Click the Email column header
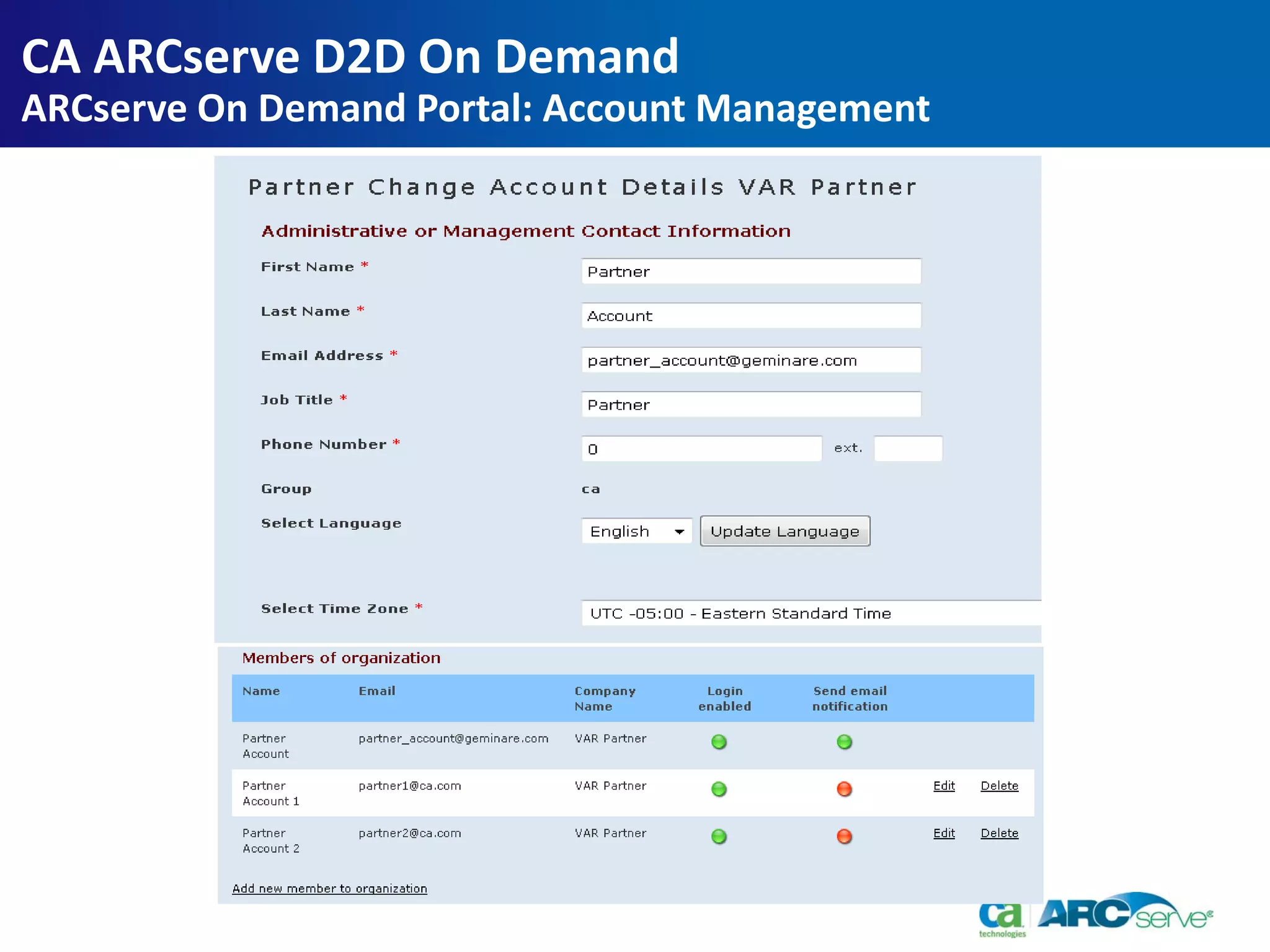 click(x=376, y=691)
